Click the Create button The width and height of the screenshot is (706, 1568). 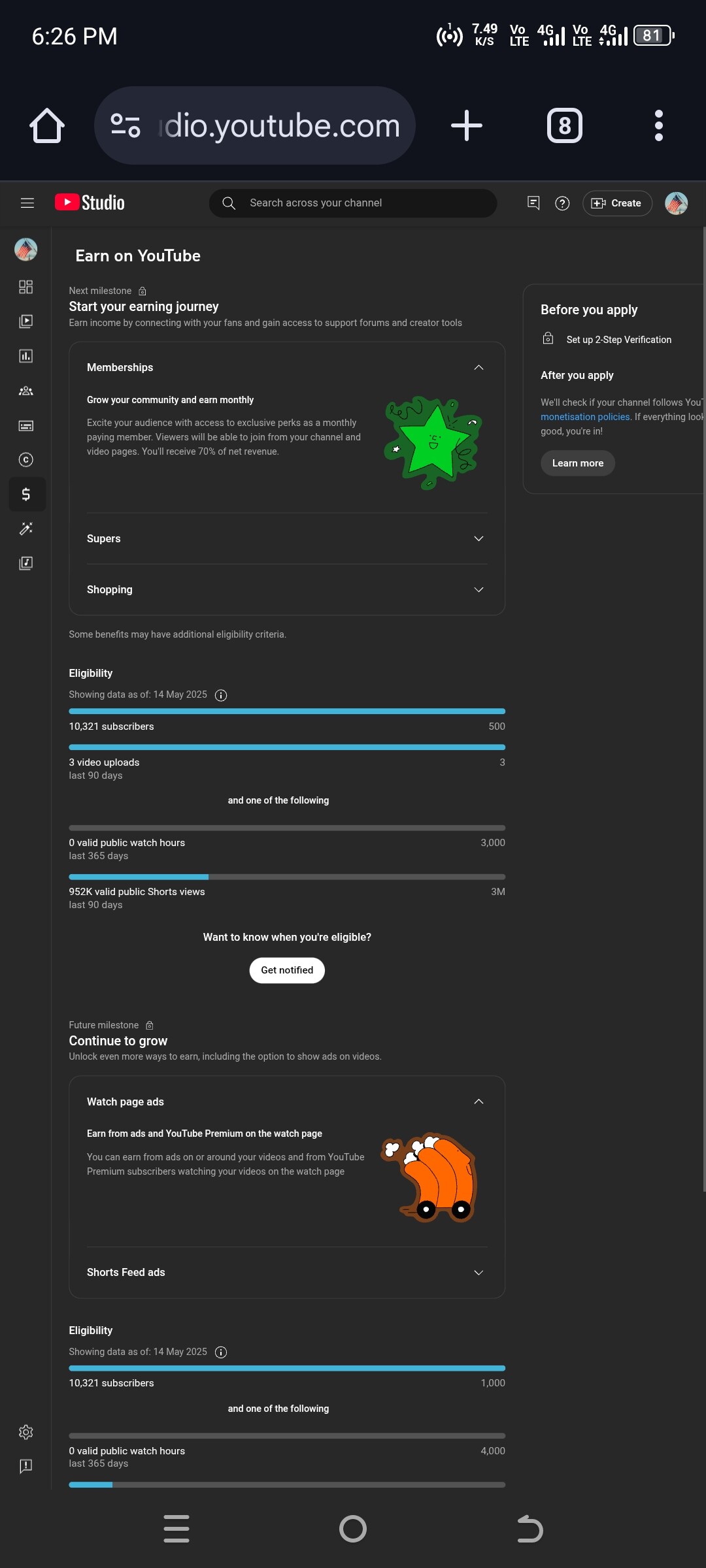point(617,203)
